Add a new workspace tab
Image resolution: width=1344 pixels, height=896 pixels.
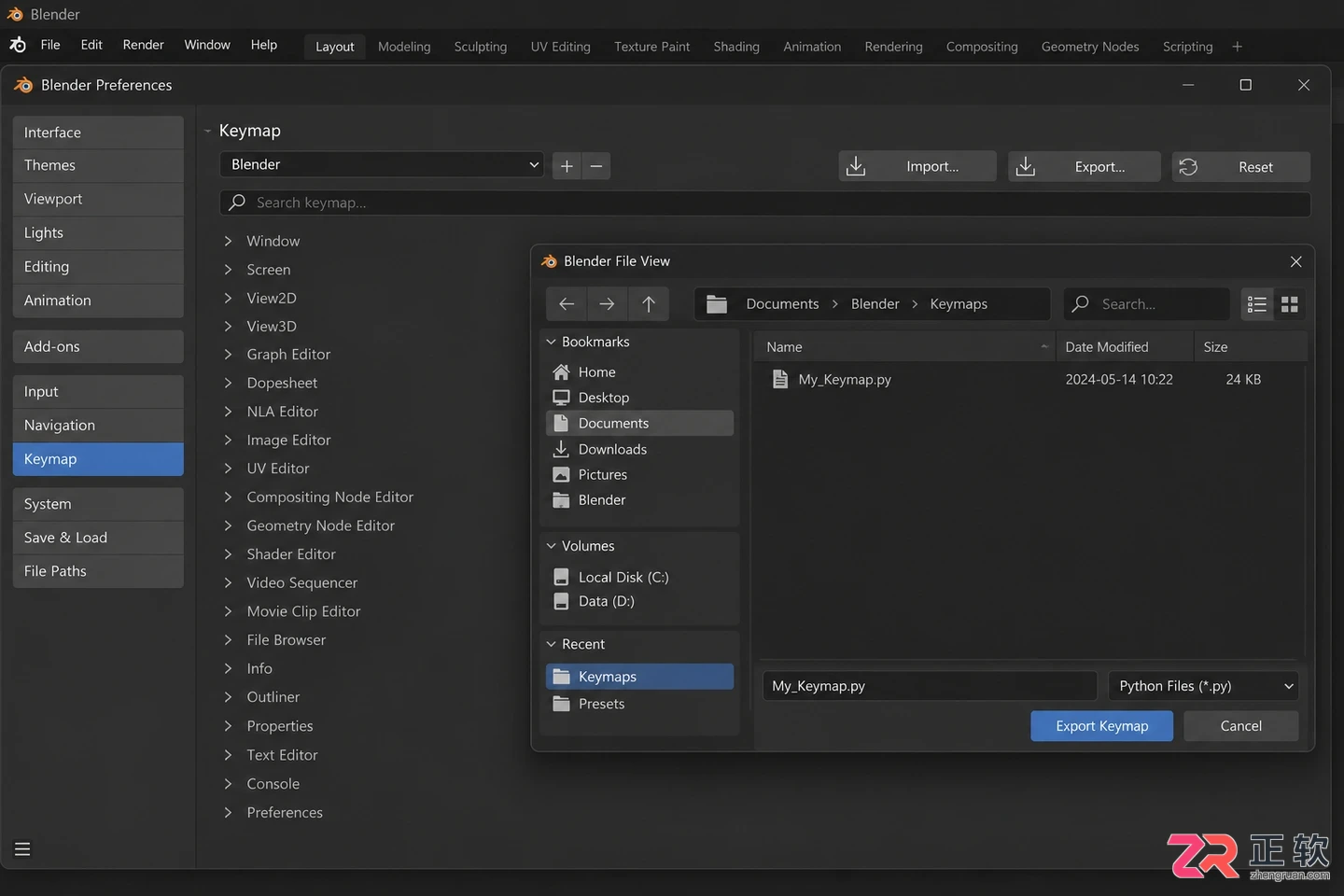coord(1237,47)
